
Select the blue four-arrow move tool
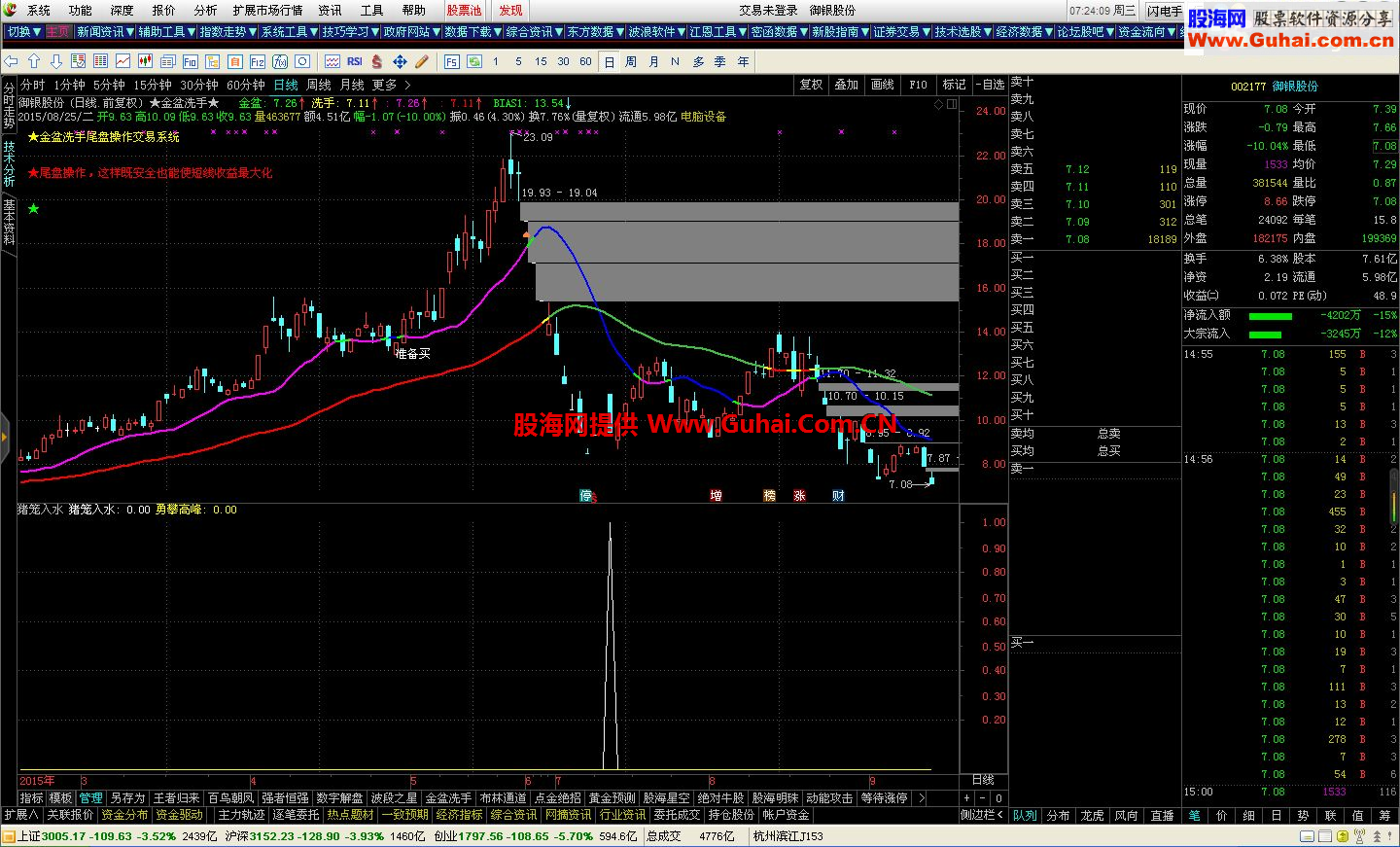pos(400,61)
